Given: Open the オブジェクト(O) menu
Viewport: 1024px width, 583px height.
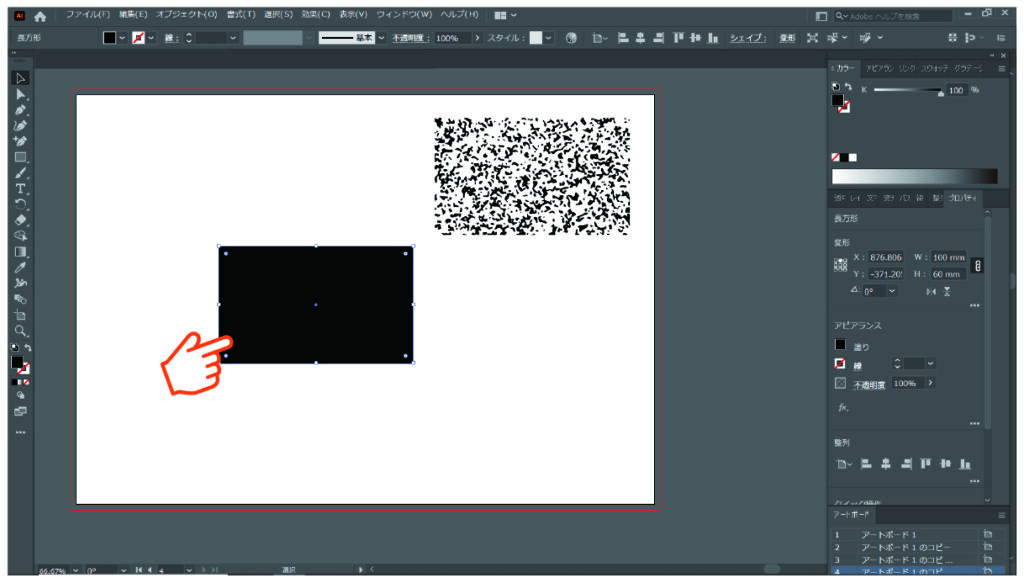Looking at the screenshot, I should tap(186, 14).
